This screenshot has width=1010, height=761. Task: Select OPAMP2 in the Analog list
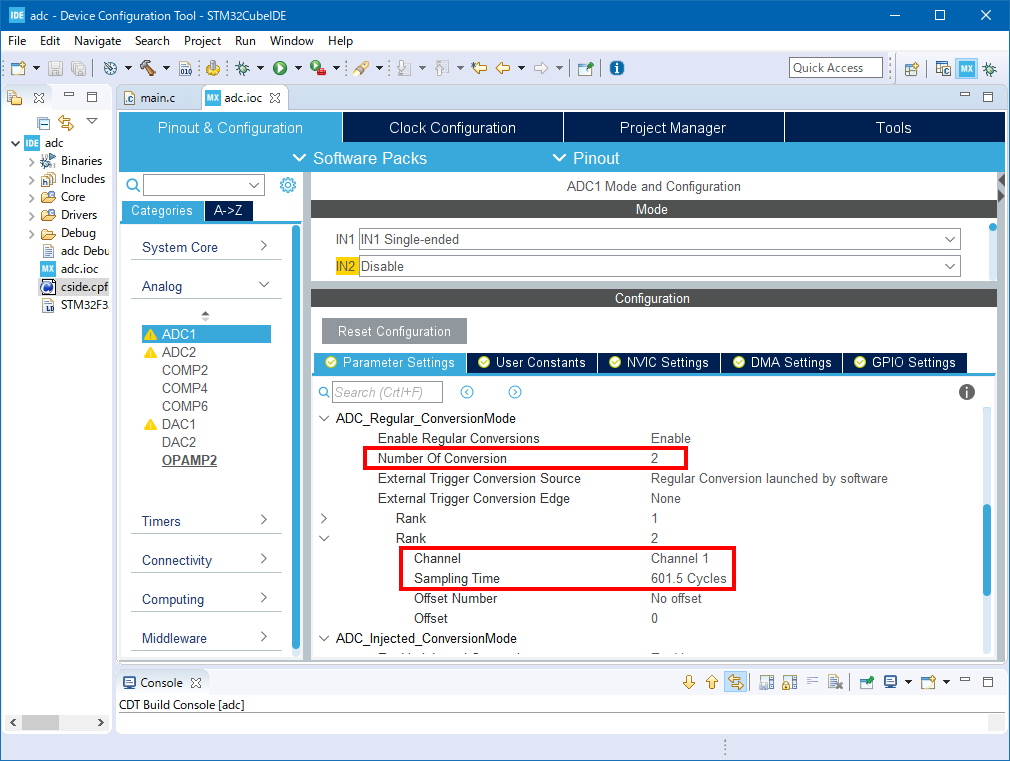189,461
